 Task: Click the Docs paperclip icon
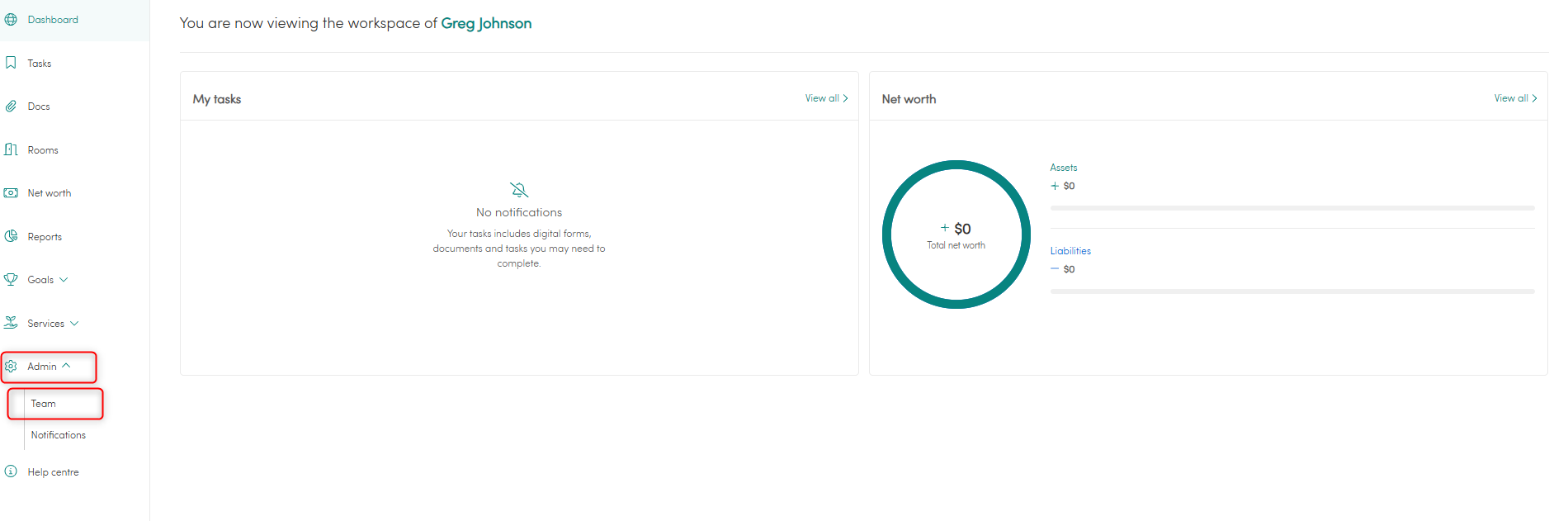pos(11,107)
